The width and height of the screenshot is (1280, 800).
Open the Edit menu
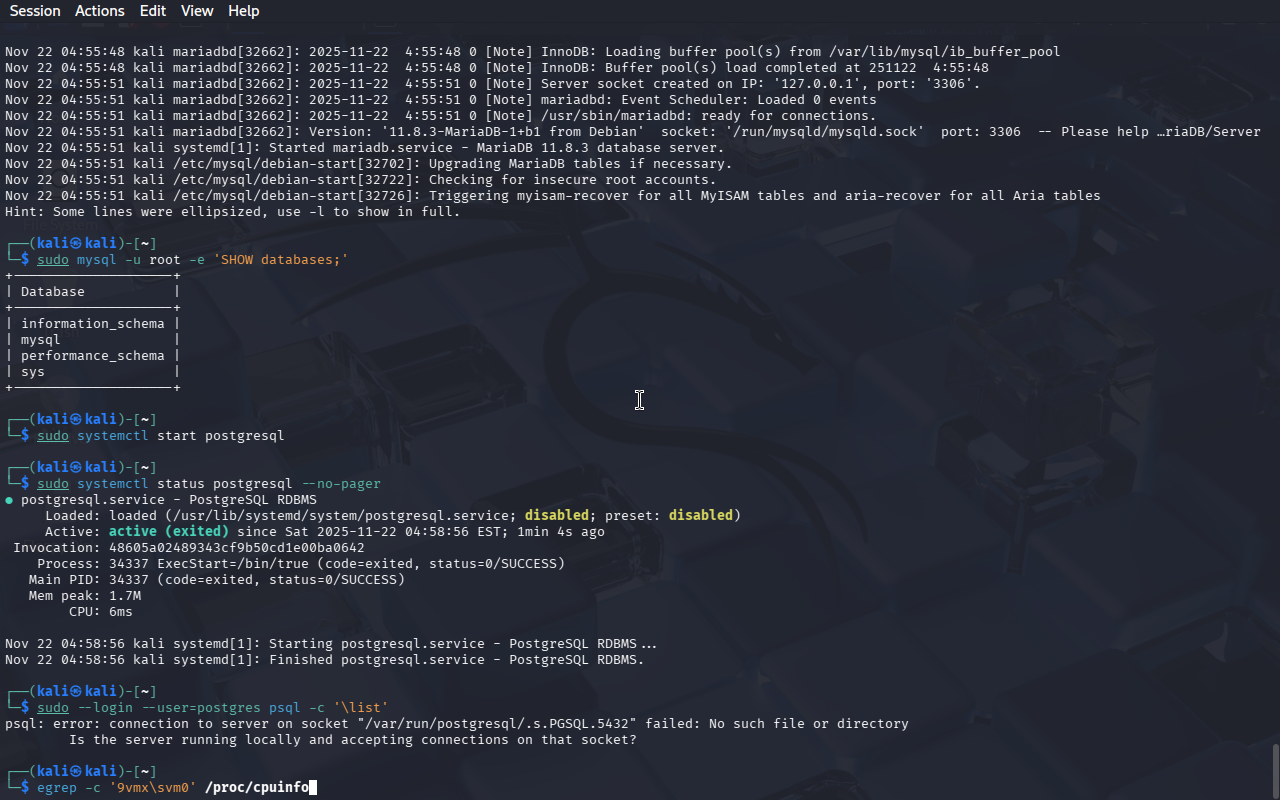pyautogui.click(x=153, y=11)
